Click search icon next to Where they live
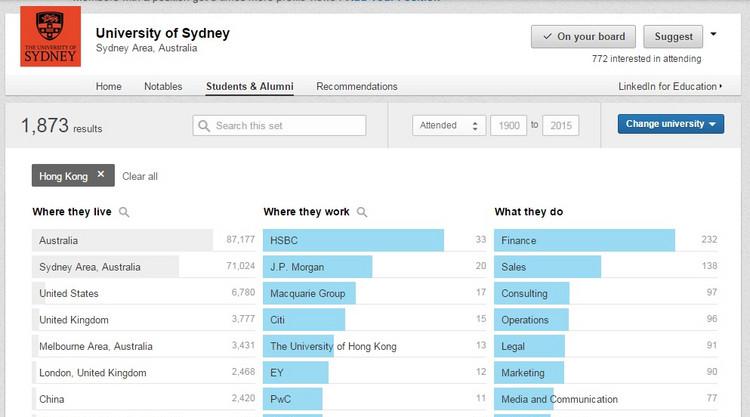Image resolution: width=750 pixels, height=417 pixels. [x=124, y=212]
